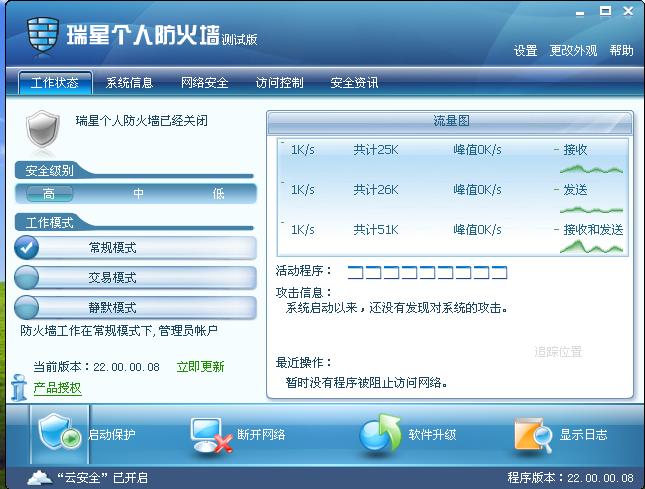Minimize the firewall window
The image size is (645, 489).
coord(580,13)
